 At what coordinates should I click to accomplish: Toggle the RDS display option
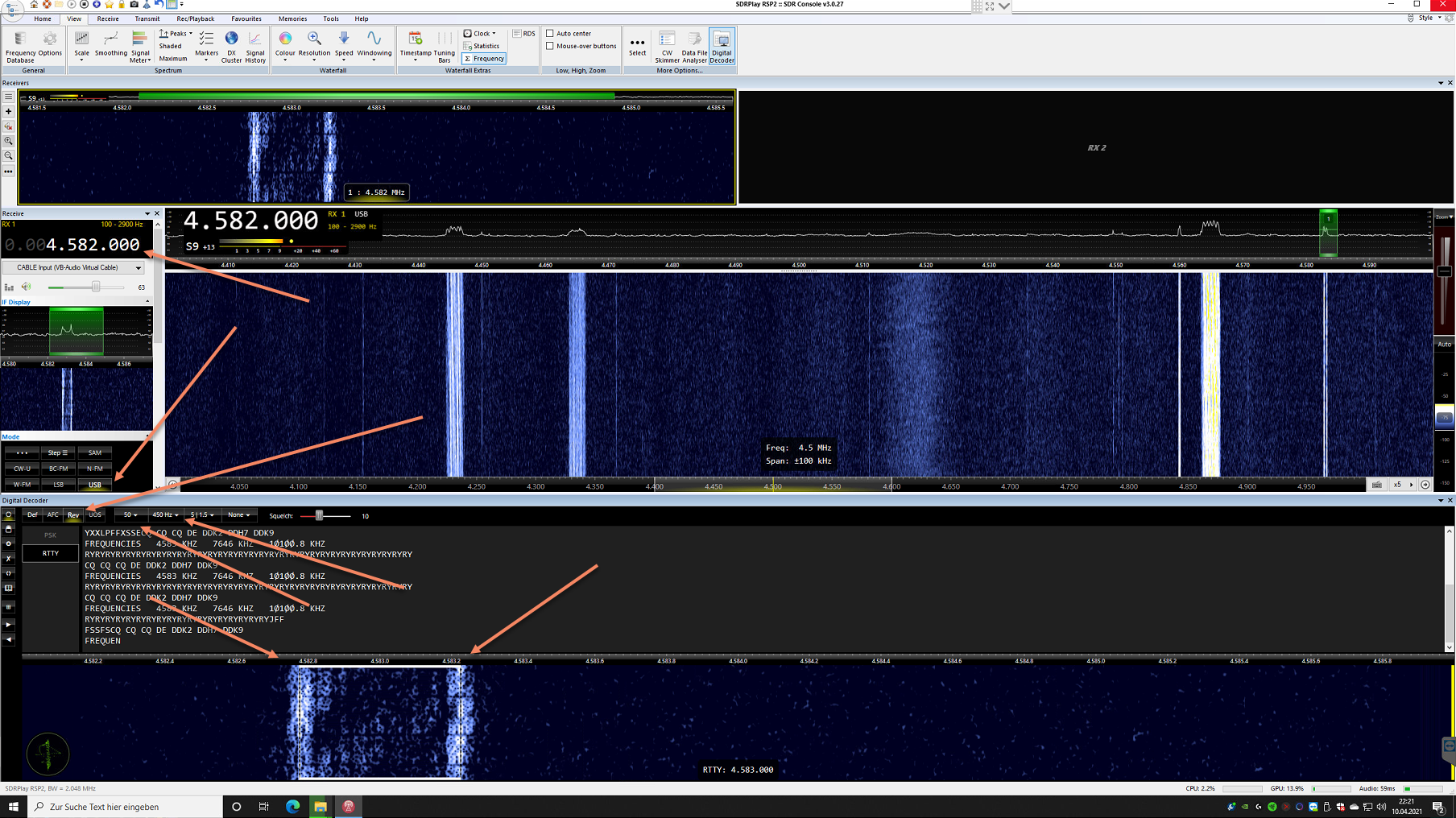524,34
